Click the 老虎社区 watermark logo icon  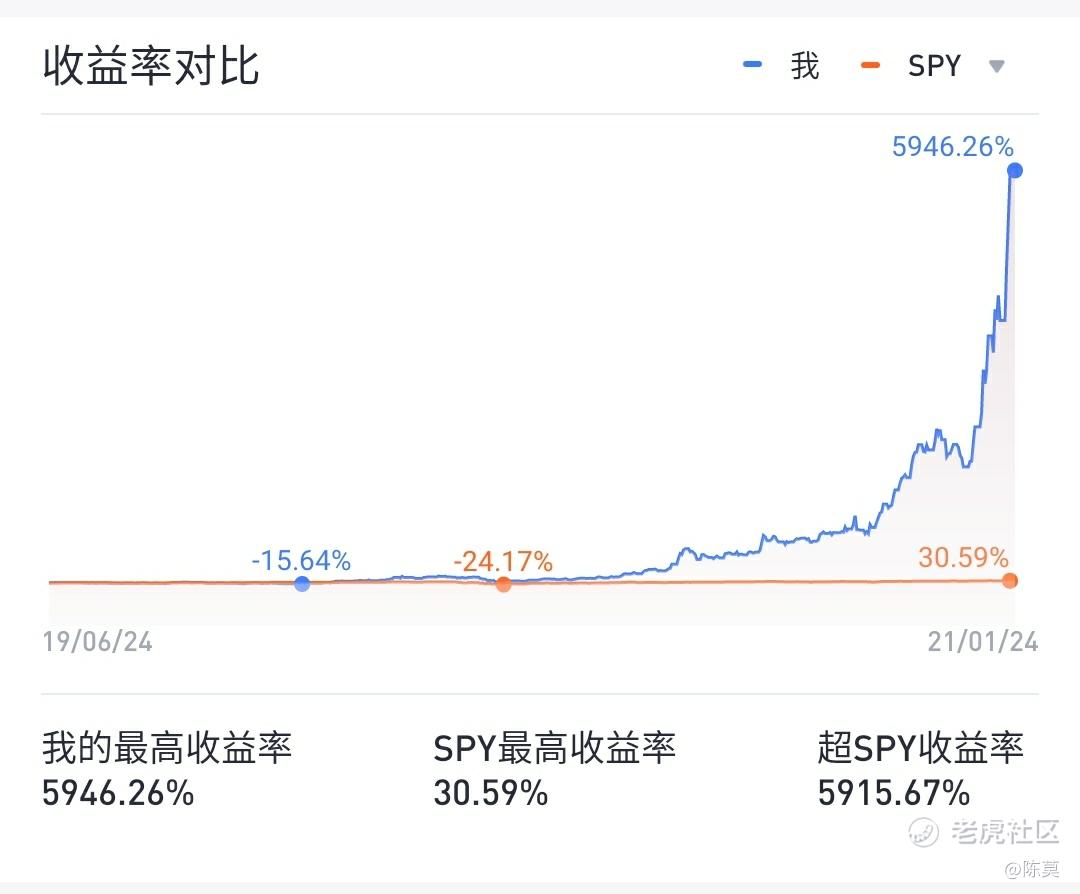(923, 832)
